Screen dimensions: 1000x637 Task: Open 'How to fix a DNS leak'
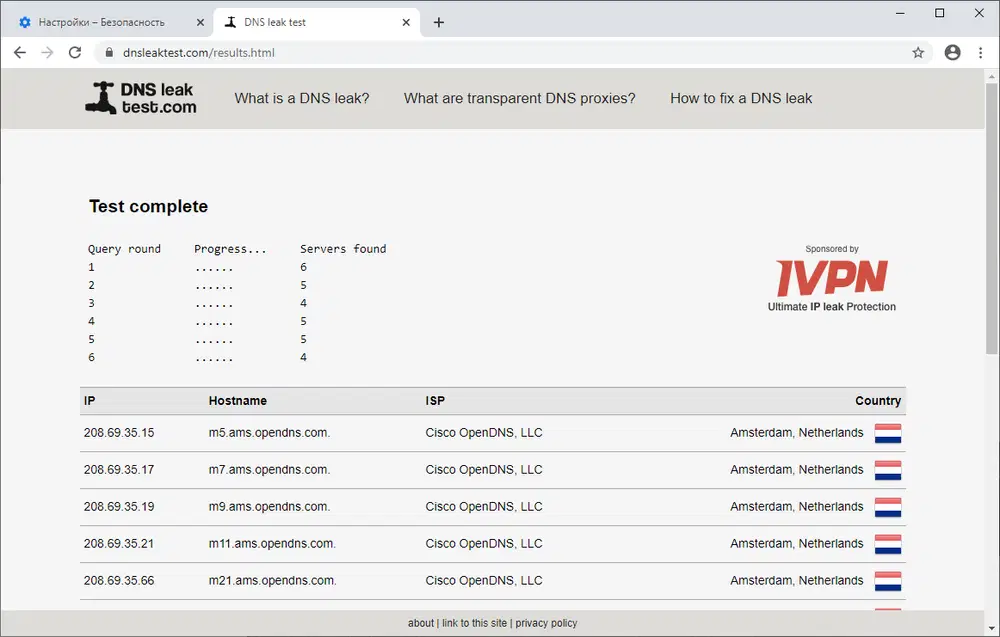click(741, 98)
